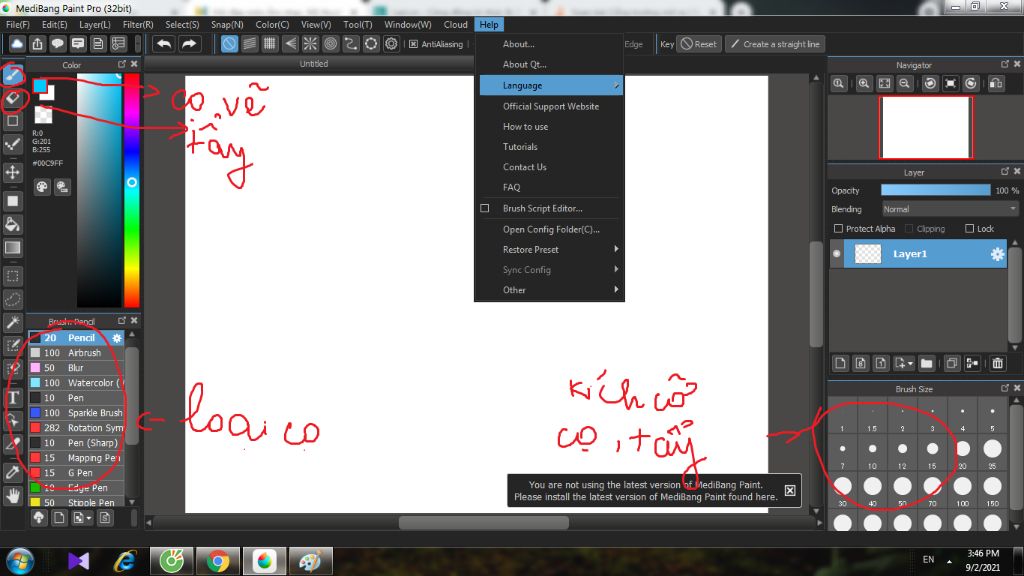Open Layer1 settings gear
The height and width of the screenshot is (576, 1024).
coord(997,254)
